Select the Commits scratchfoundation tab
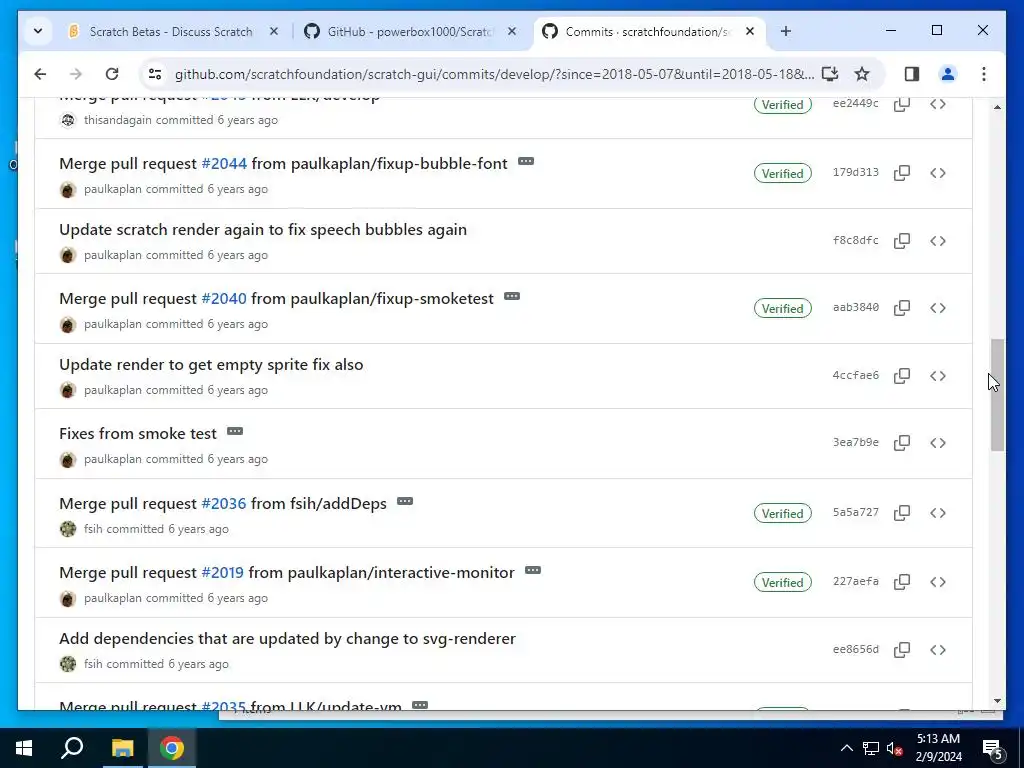The height and width of the screenshot is (768, 1024). coord(647,31)
